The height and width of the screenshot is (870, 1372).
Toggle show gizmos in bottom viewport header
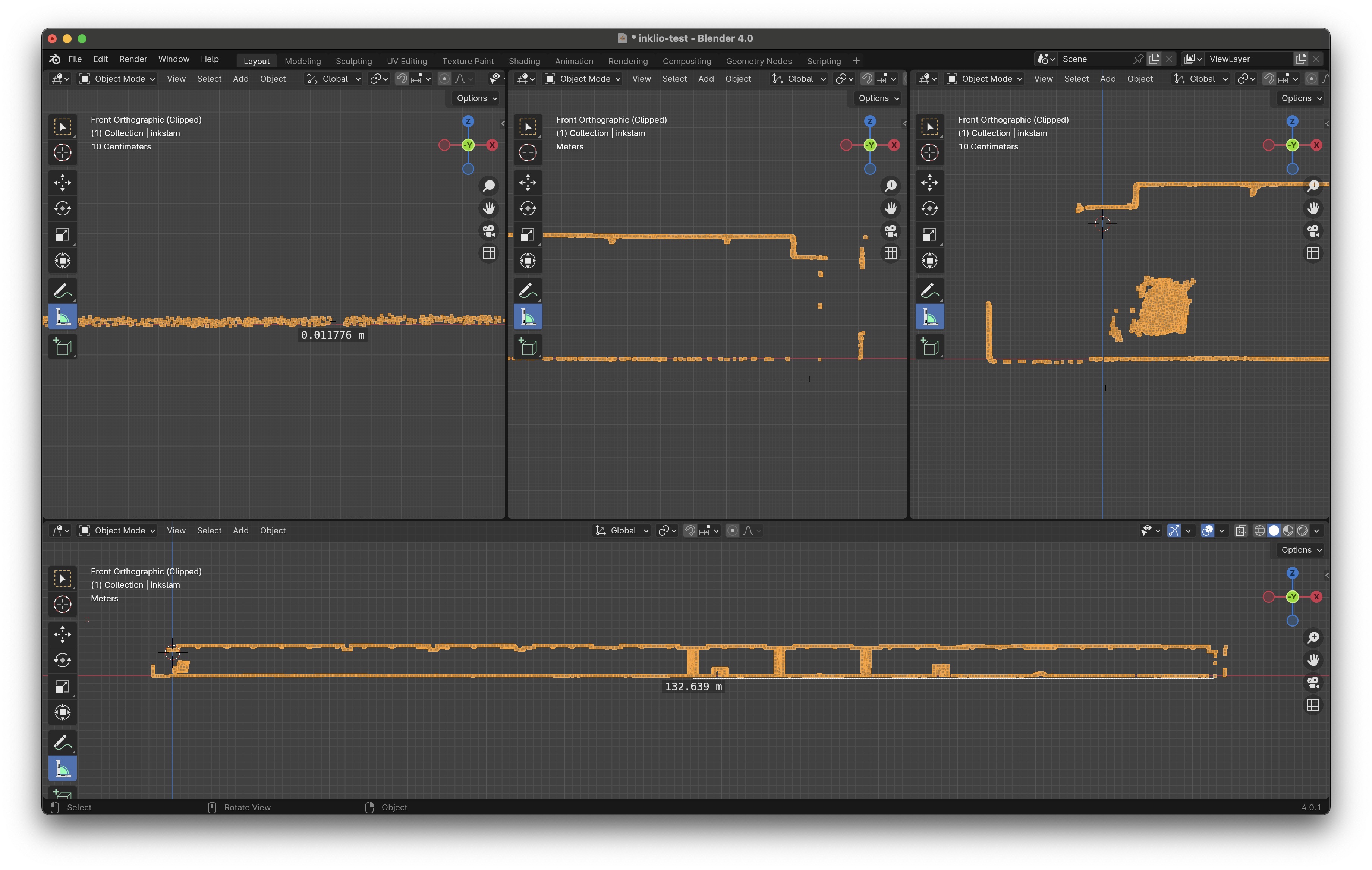click(1174, 530)
